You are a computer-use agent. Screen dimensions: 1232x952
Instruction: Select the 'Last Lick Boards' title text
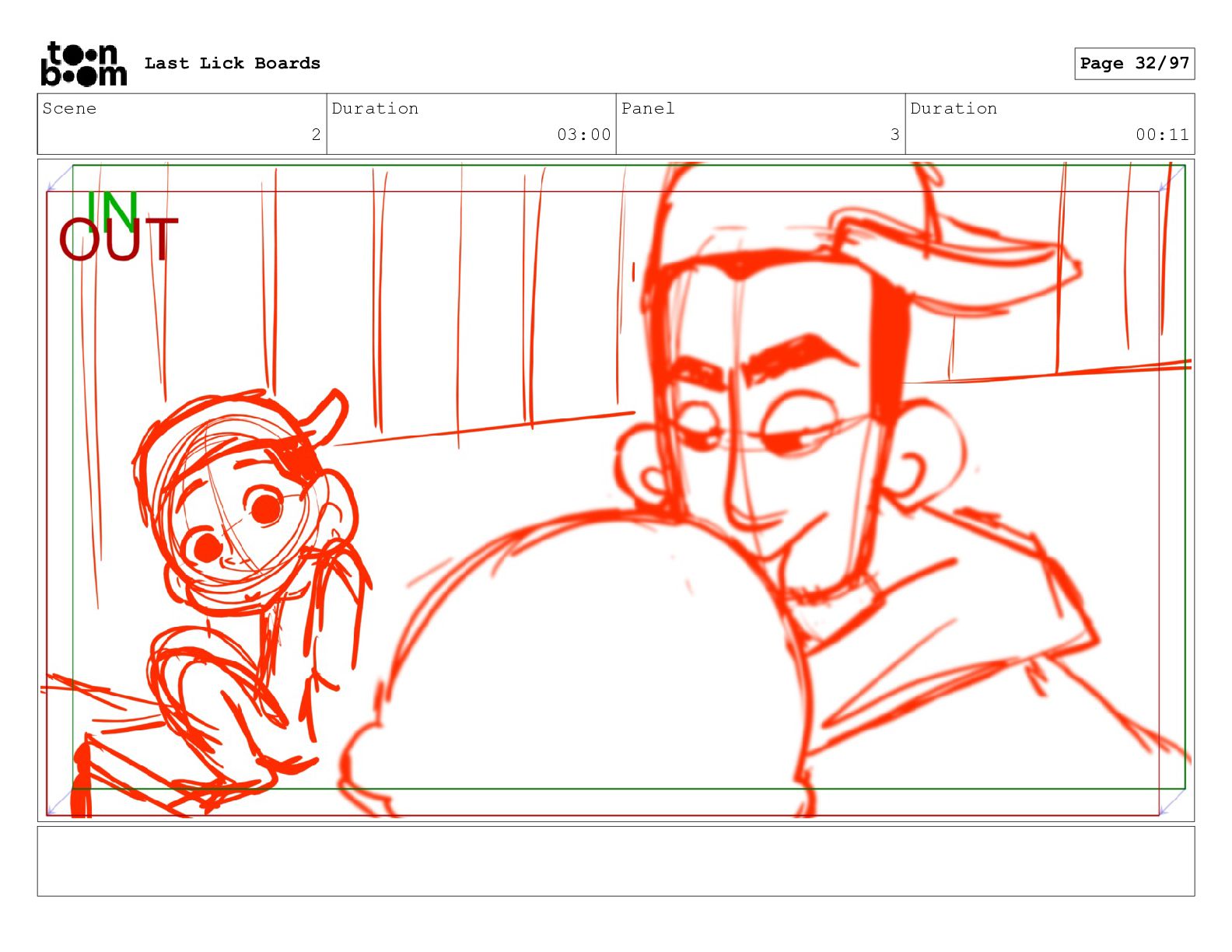click(233, 64)
